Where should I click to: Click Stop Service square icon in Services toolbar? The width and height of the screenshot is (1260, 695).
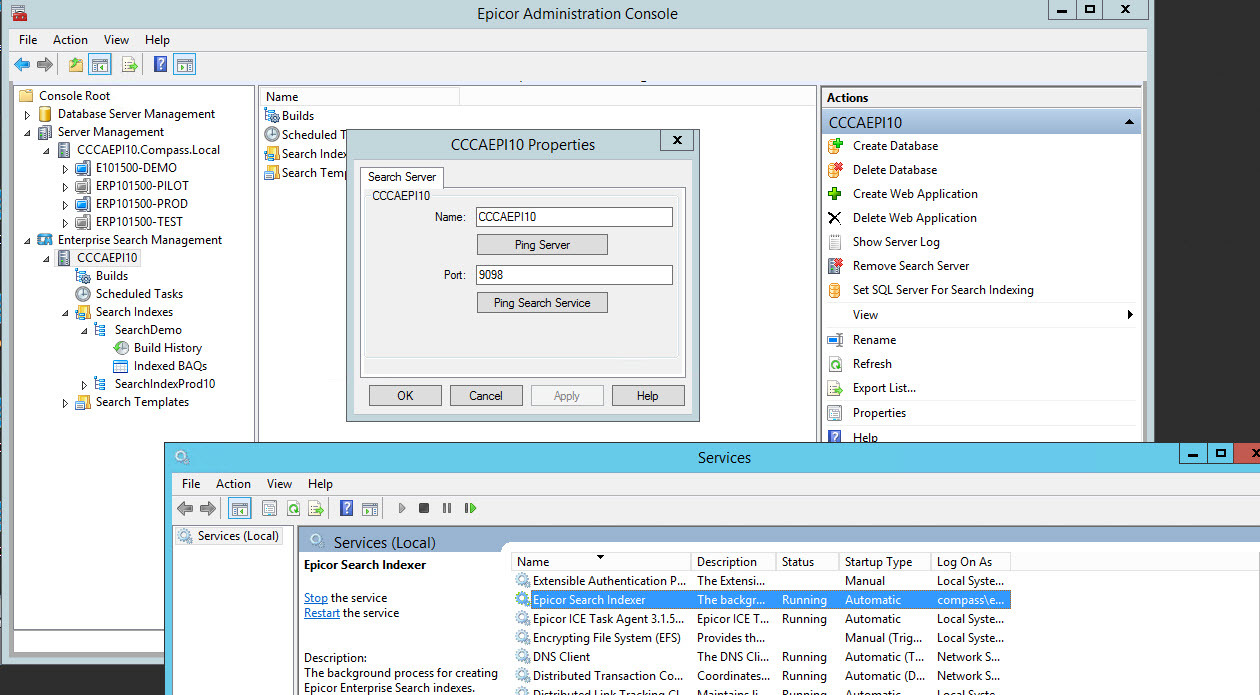[x=424, y=508]
